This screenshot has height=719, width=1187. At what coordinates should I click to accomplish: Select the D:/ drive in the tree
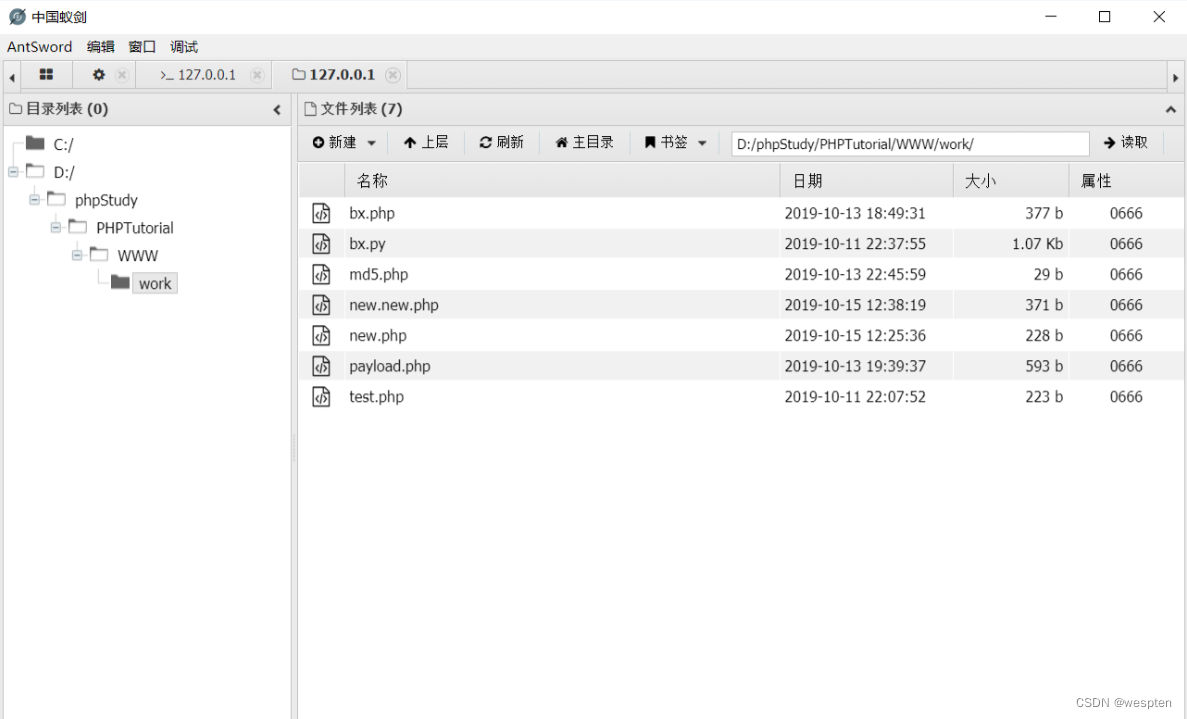coord(64,173)
